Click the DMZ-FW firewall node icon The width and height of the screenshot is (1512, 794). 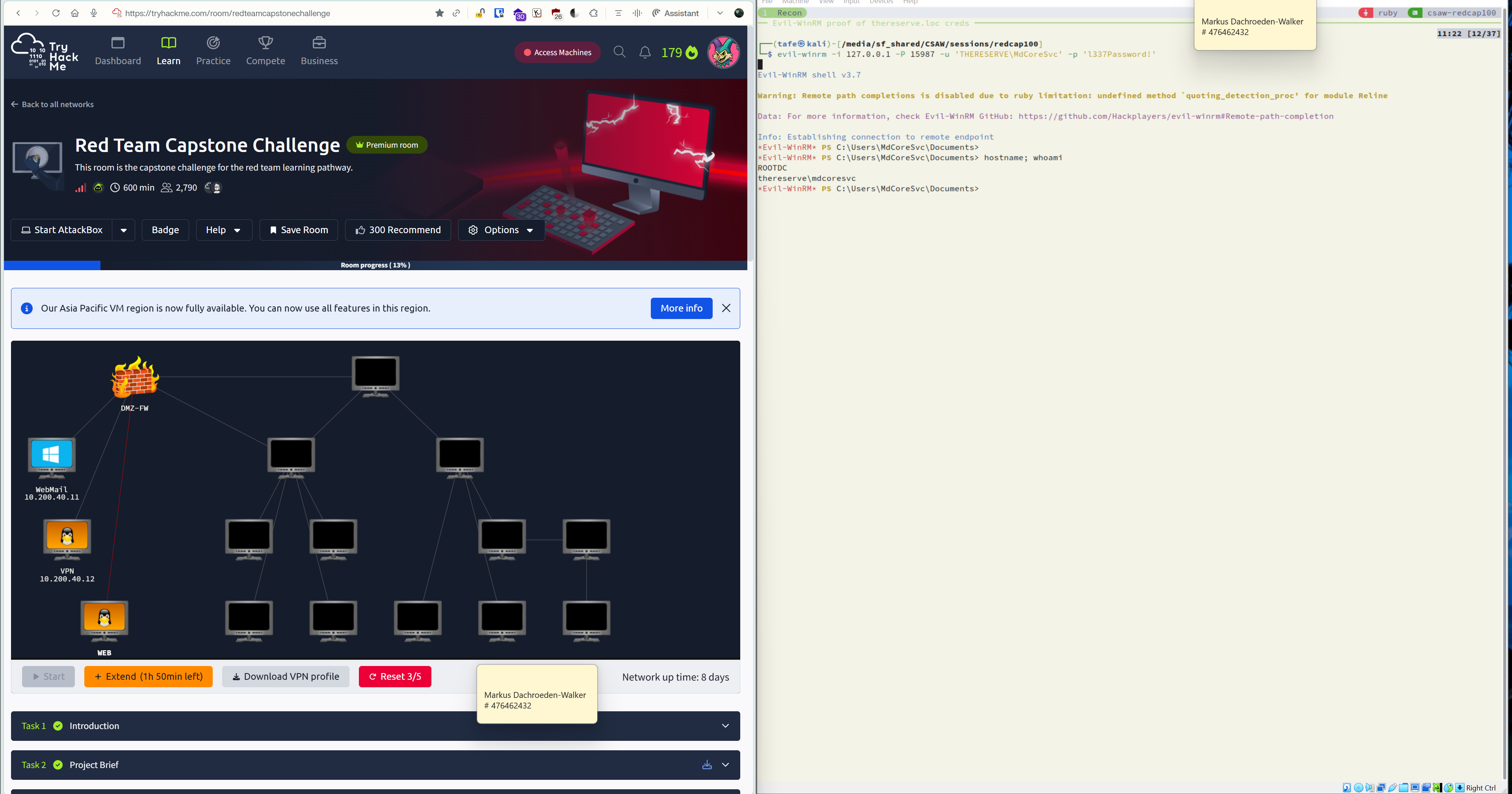coord(135,377)
